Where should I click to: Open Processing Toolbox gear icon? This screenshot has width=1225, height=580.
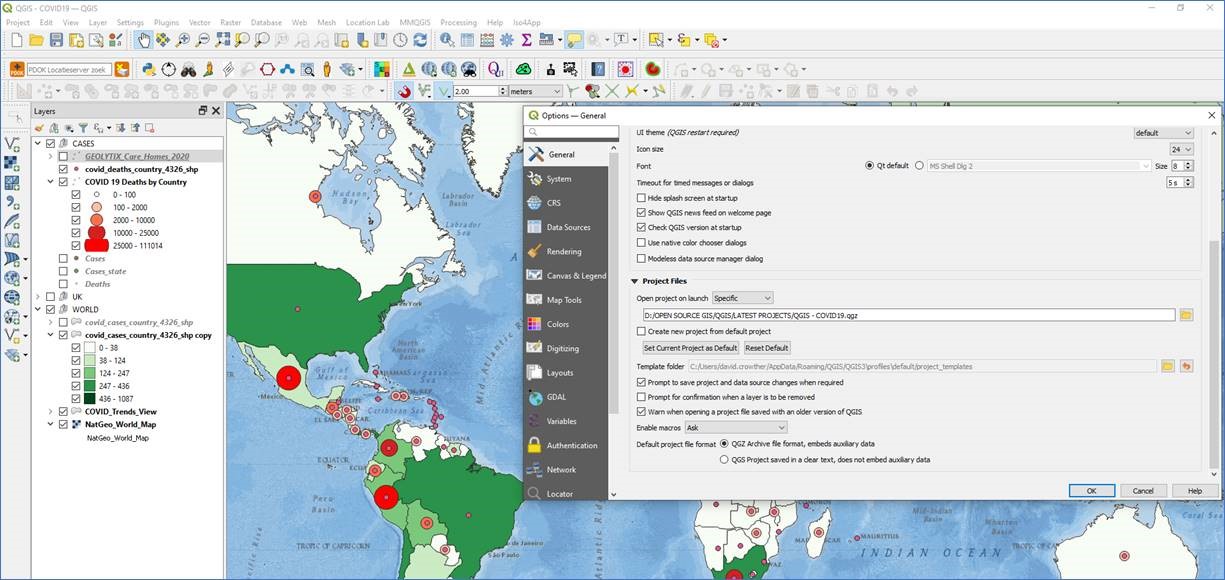pyautogui.click(x=507, y=40)
